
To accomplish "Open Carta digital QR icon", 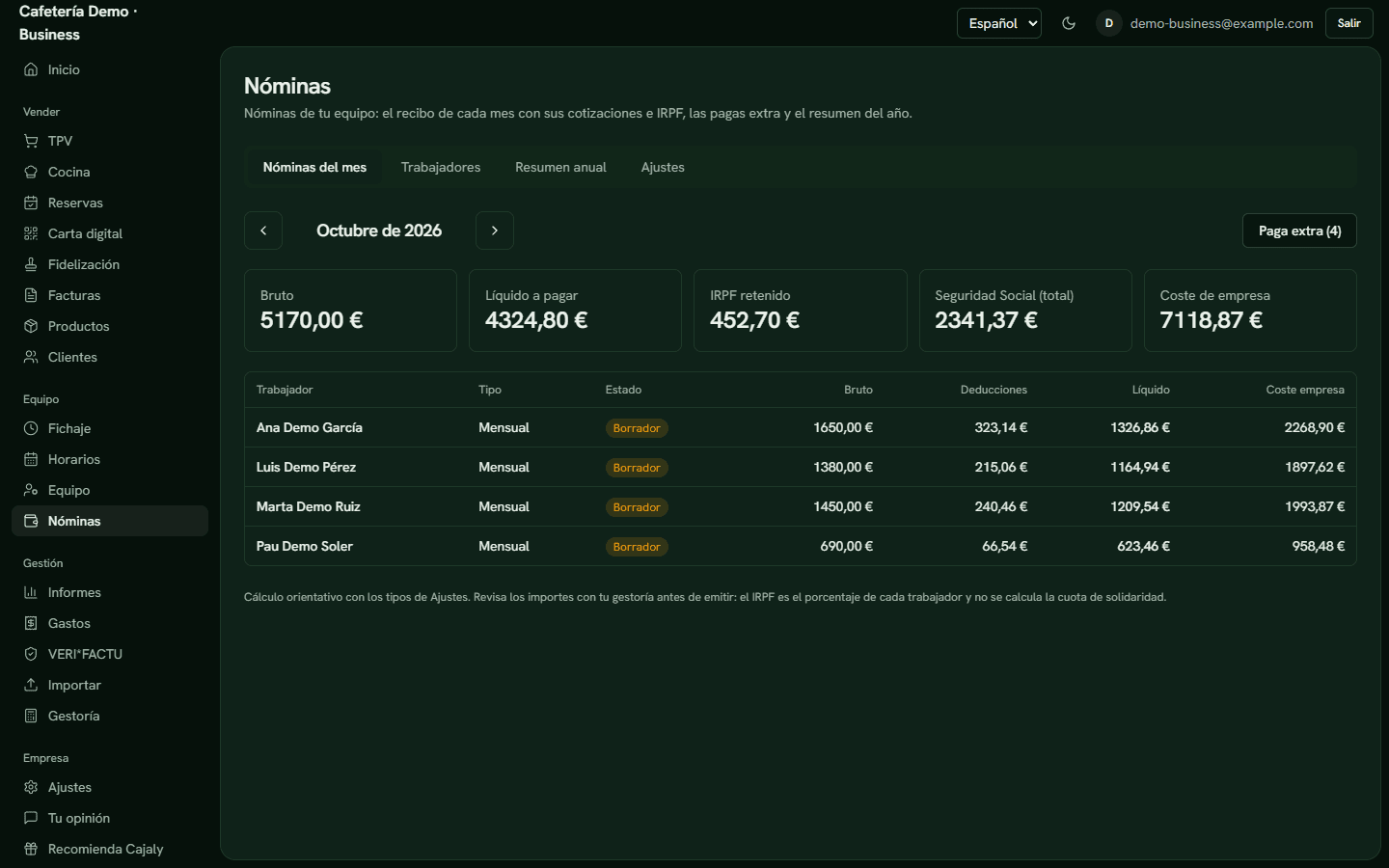I will (31, 233).
